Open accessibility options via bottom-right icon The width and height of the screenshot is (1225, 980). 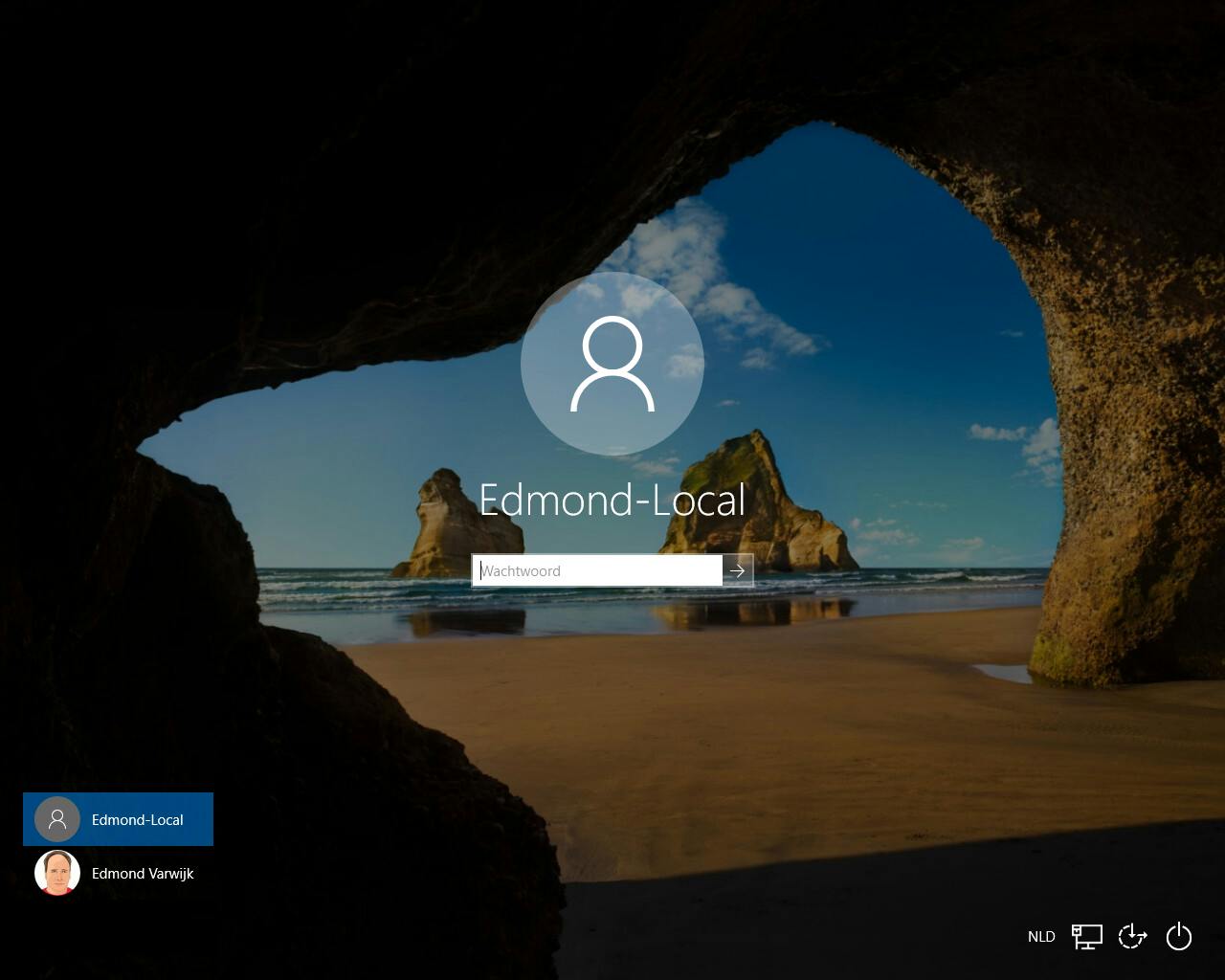[1132, 936]
